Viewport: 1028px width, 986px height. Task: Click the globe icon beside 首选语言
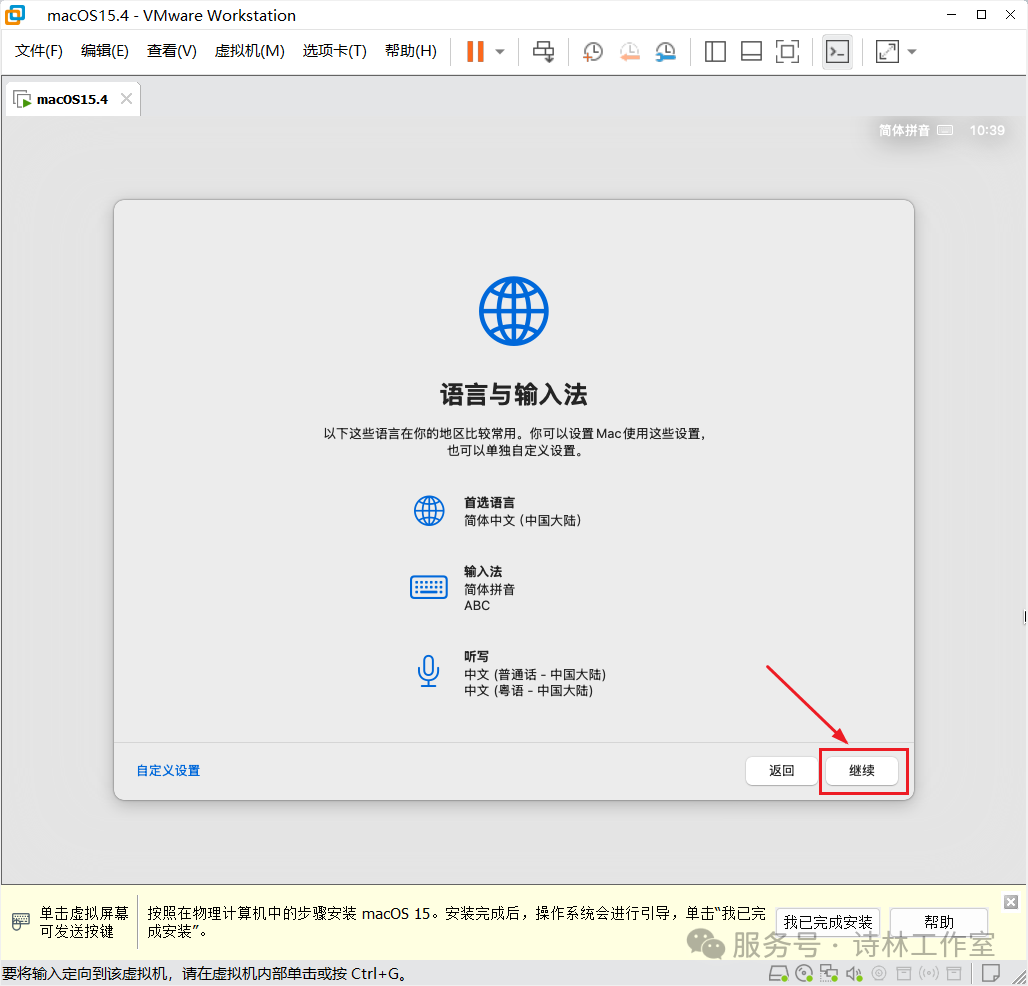(x=429, y=511)
